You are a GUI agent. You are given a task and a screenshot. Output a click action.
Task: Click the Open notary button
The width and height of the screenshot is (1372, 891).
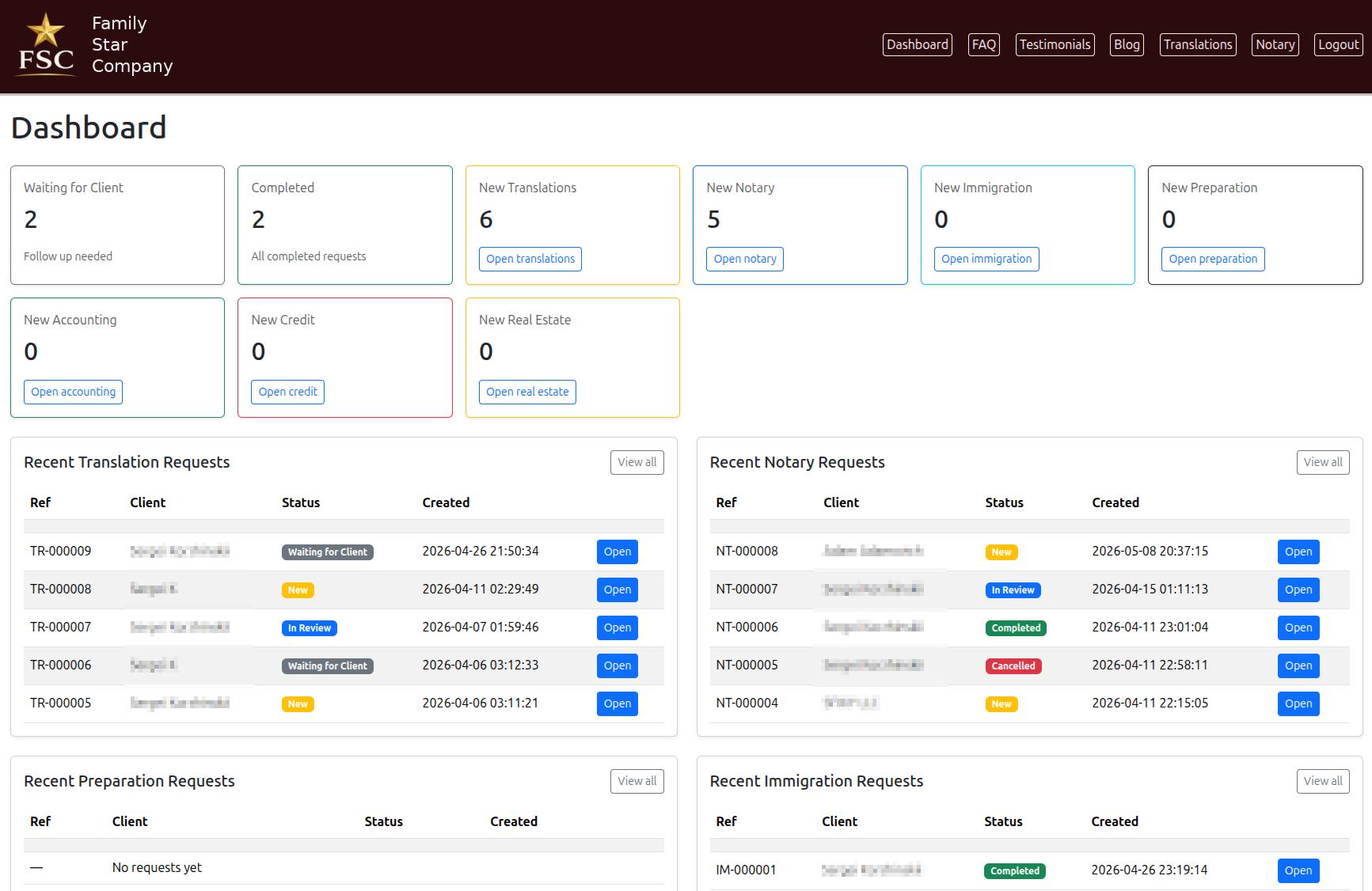(745, 259)
